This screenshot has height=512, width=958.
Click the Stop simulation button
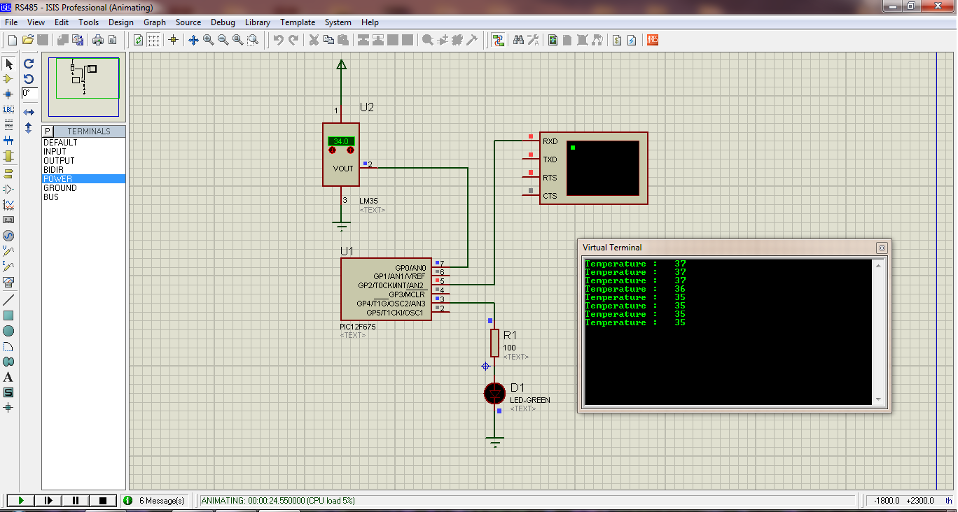pyautogui.click(x=103, y=500)
